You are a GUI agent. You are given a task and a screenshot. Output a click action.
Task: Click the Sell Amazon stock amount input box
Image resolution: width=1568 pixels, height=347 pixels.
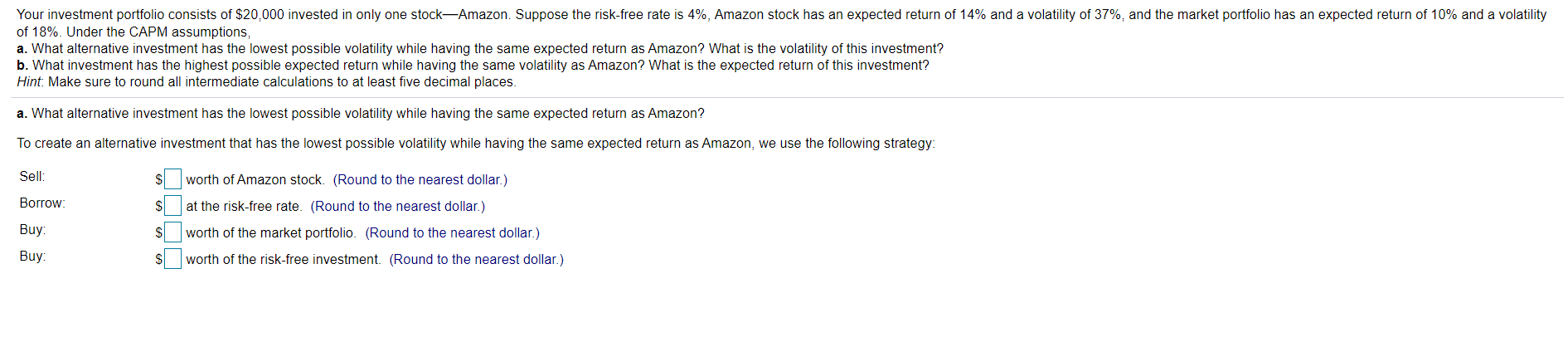172,179
